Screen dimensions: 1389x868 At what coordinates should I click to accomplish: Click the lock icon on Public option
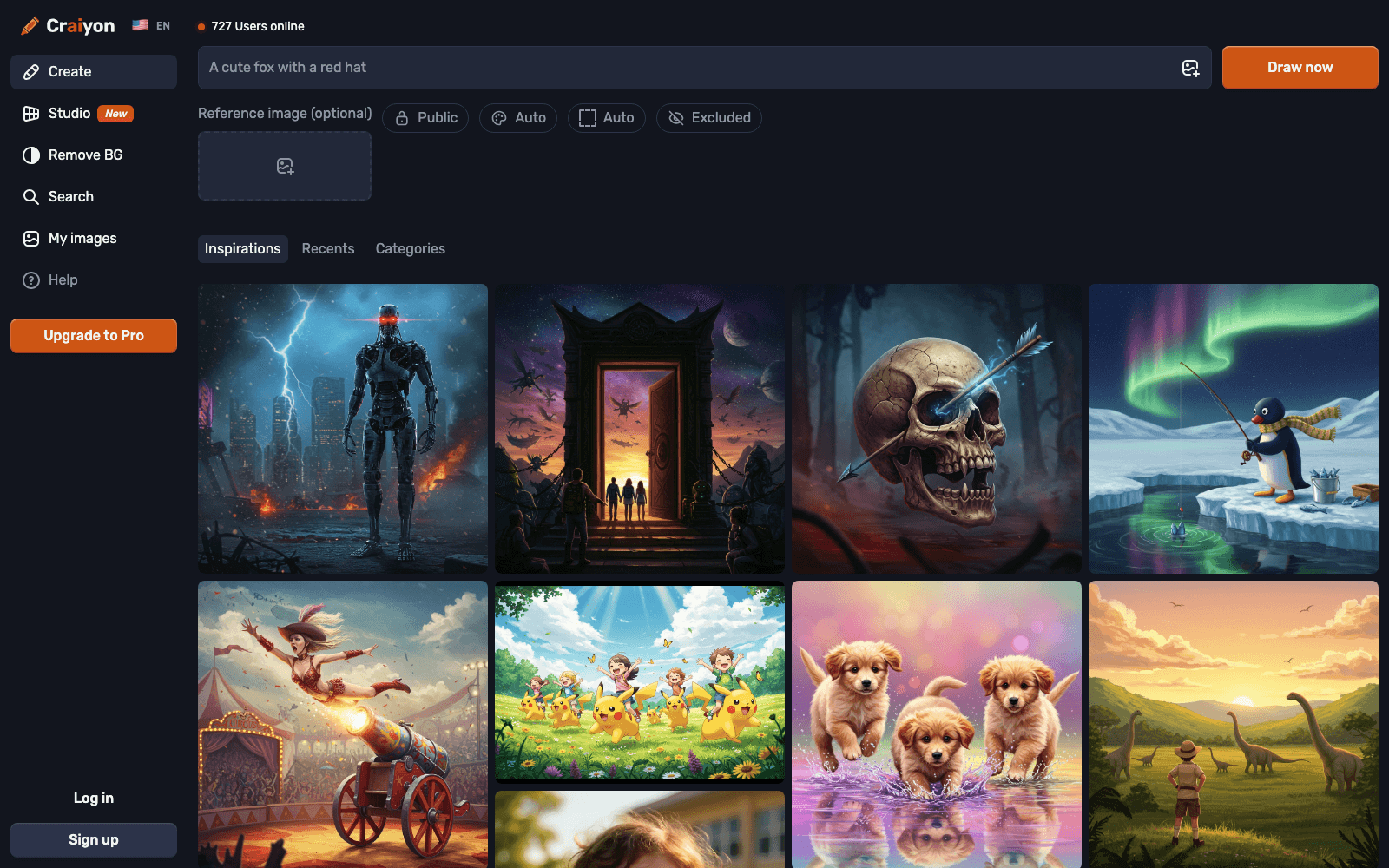pos(402,118)
